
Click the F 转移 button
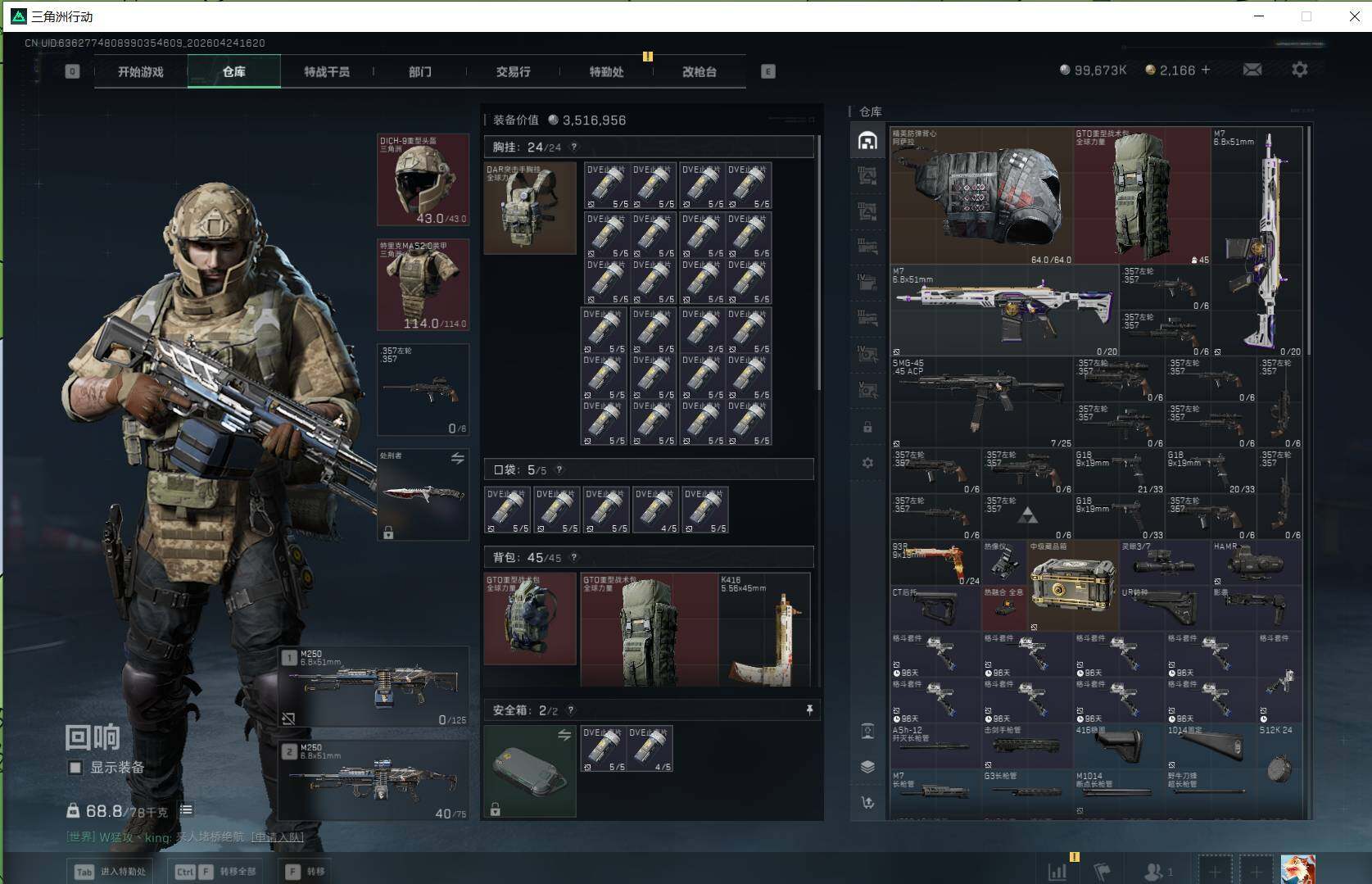[x=305, y=872]
